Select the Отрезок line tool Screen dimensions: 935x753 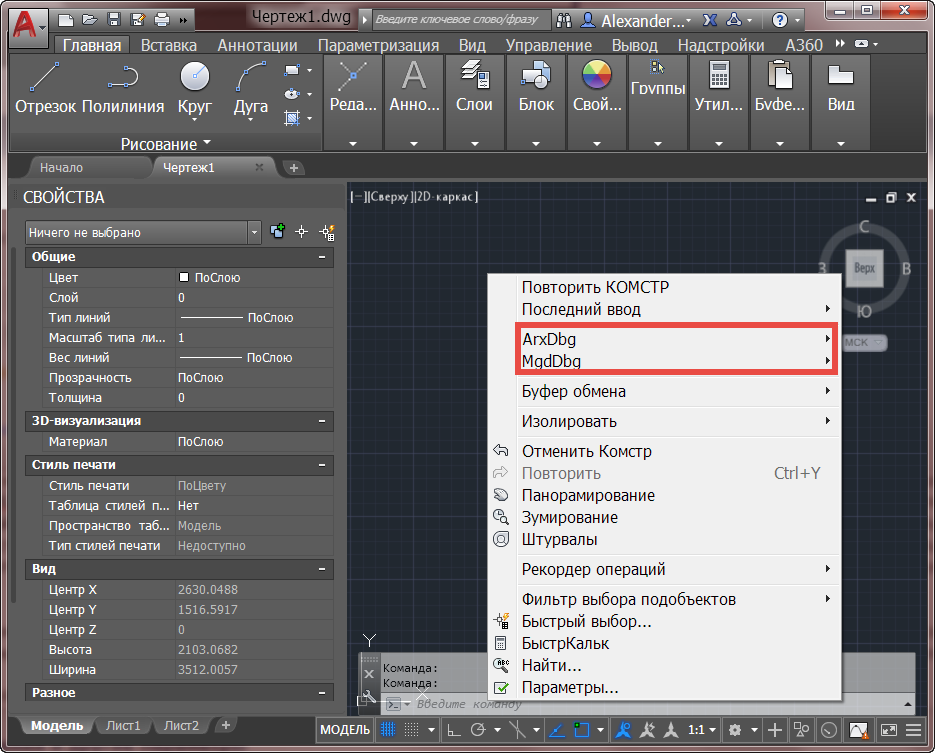pos(46,88)
